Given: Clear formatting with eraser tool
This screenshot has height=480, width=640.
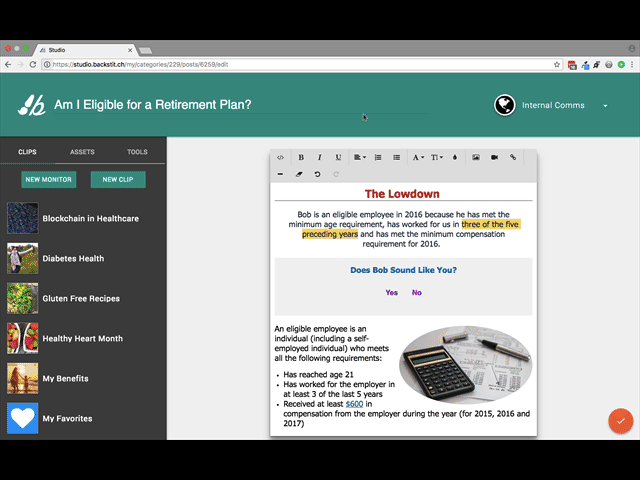Looking at the screenshot, I should coord(299,174).
